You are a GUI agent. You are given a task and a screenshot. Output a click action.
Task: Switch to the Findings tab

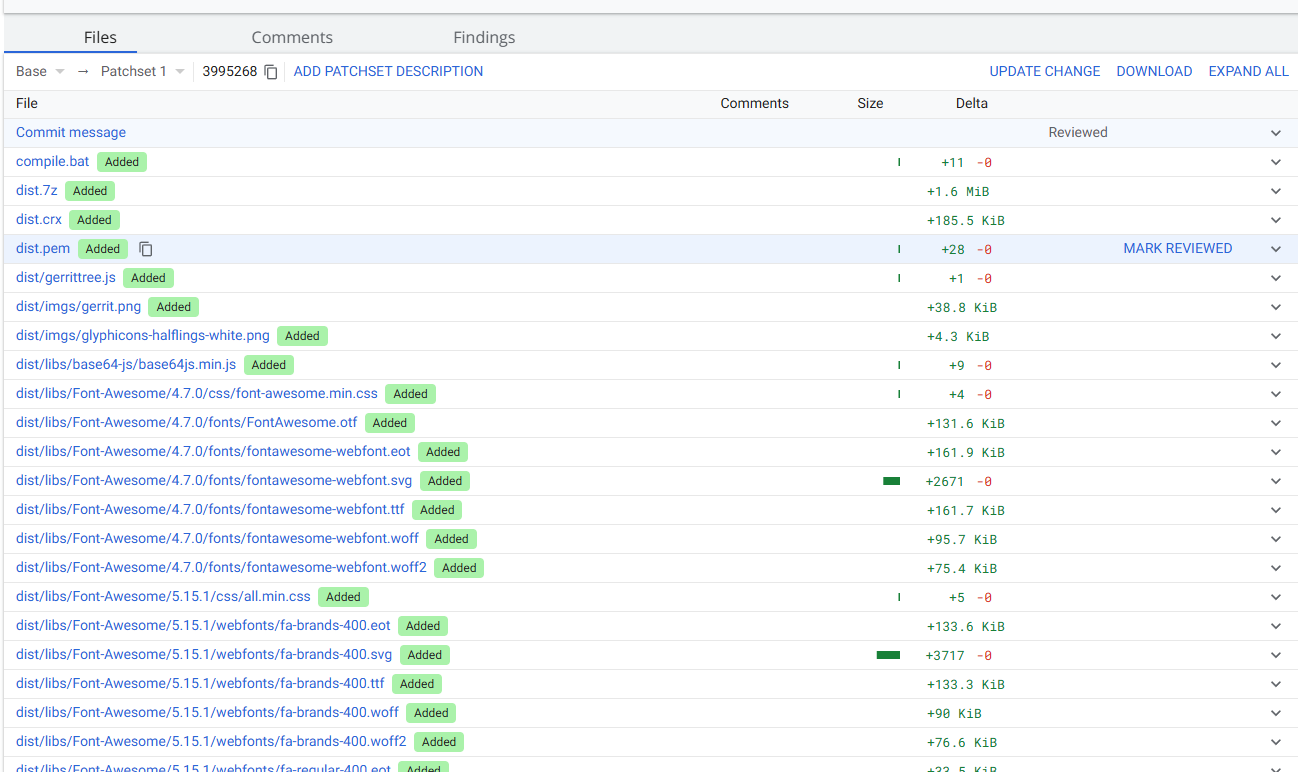tap(484, 37)
